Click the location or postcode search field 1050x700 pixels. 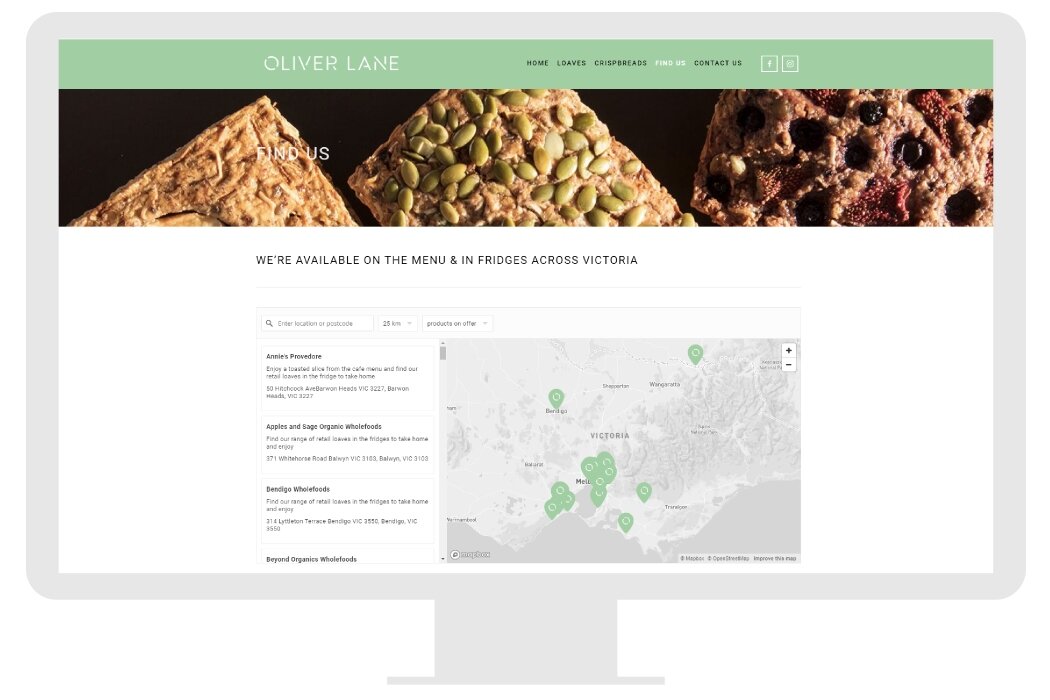coord(317,324)
